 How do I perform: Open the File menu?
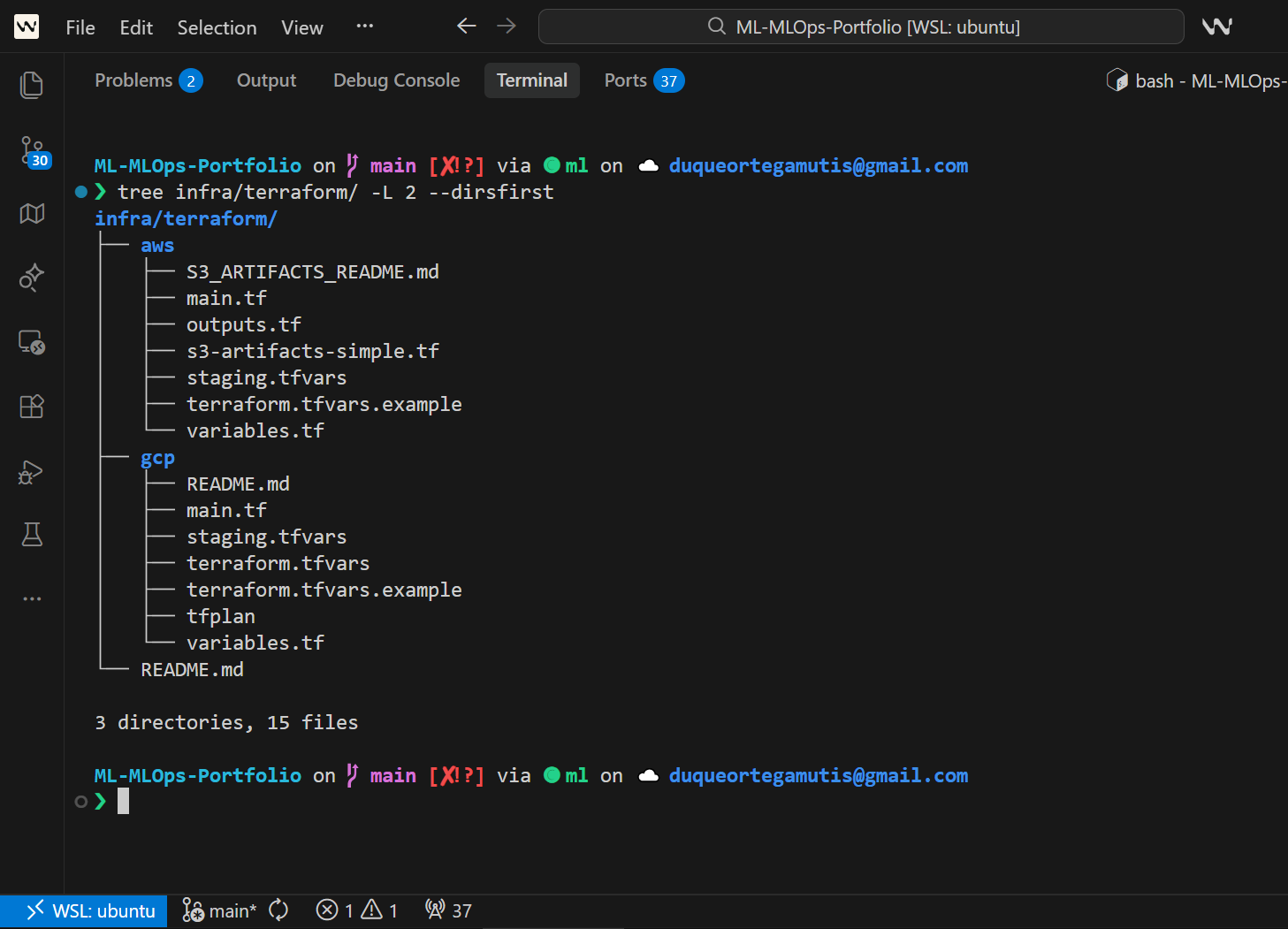[80, 27]
